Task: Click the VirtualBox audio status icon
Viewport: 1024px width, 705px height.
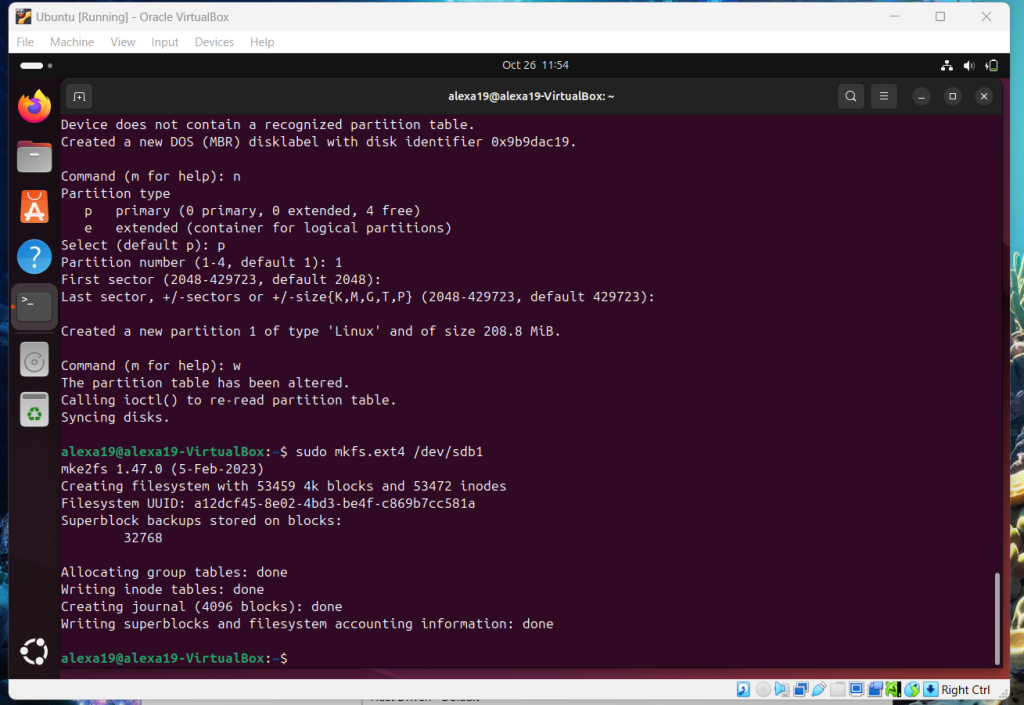Action: [x=781, y=690]
